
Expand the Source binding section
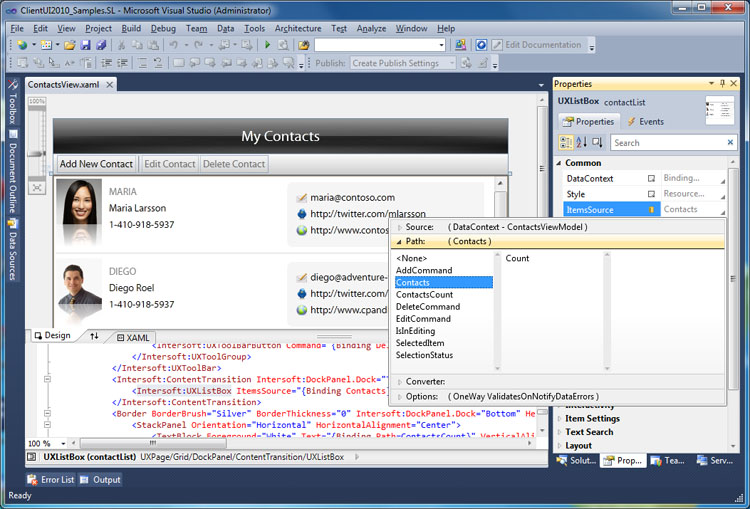pos(400,228)
